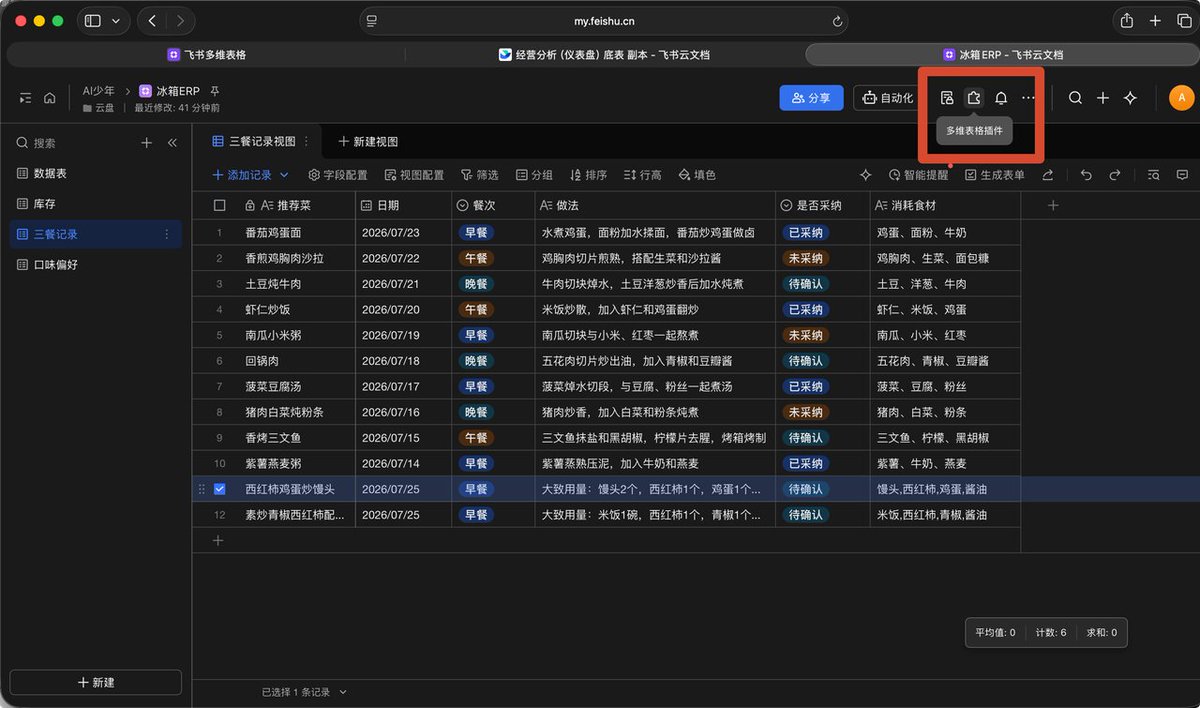Click the notification bell icon
1200x708 pixels.
click(x=1001, y=98)
